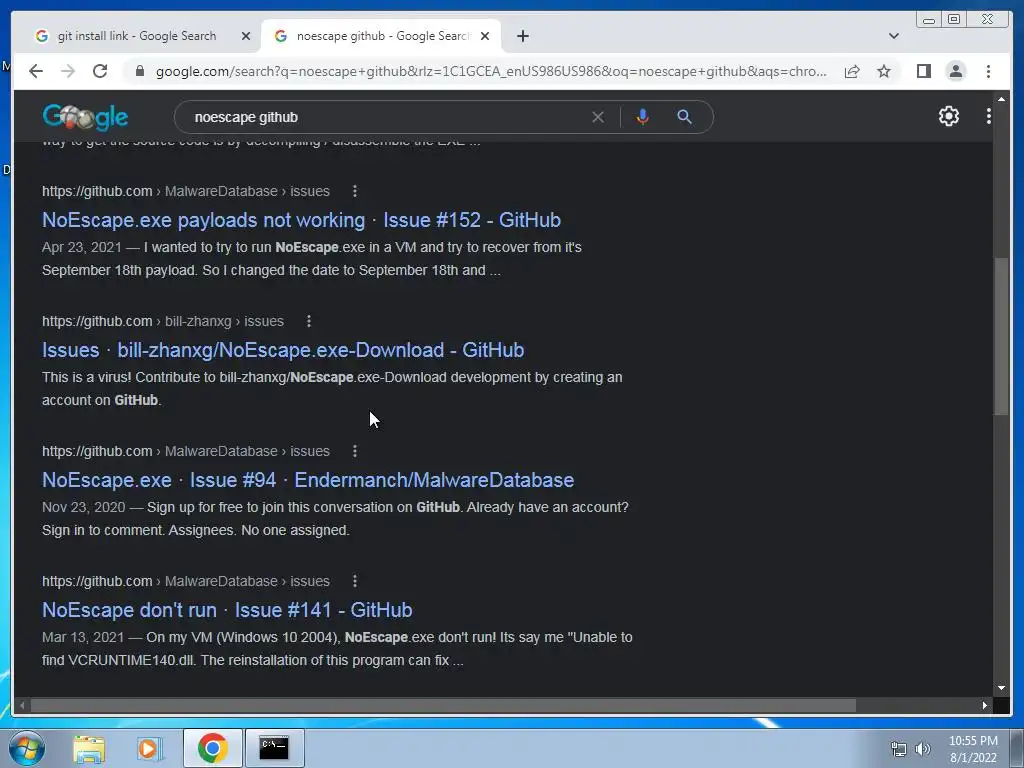
Task: Open the Windows Start menu
Action: pyautogui.click(x=27, y=748)
